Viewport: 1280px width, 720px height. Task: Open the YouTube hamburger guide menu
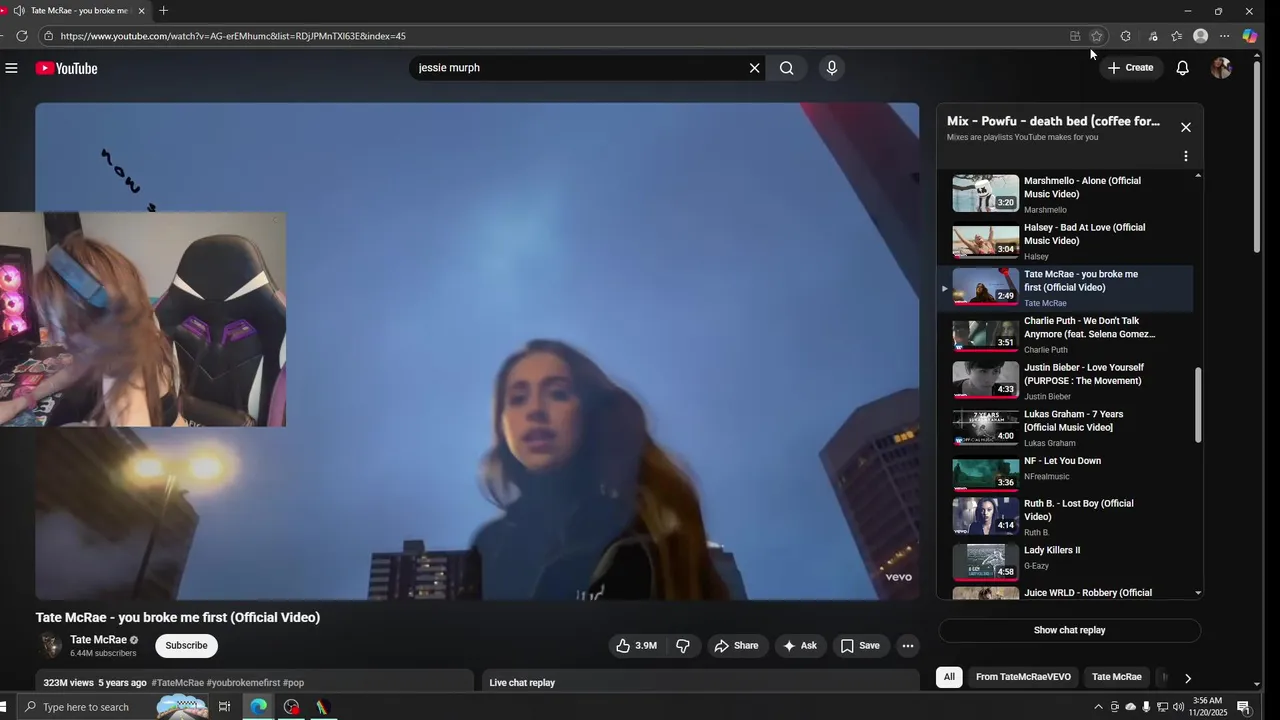point(11,68)
